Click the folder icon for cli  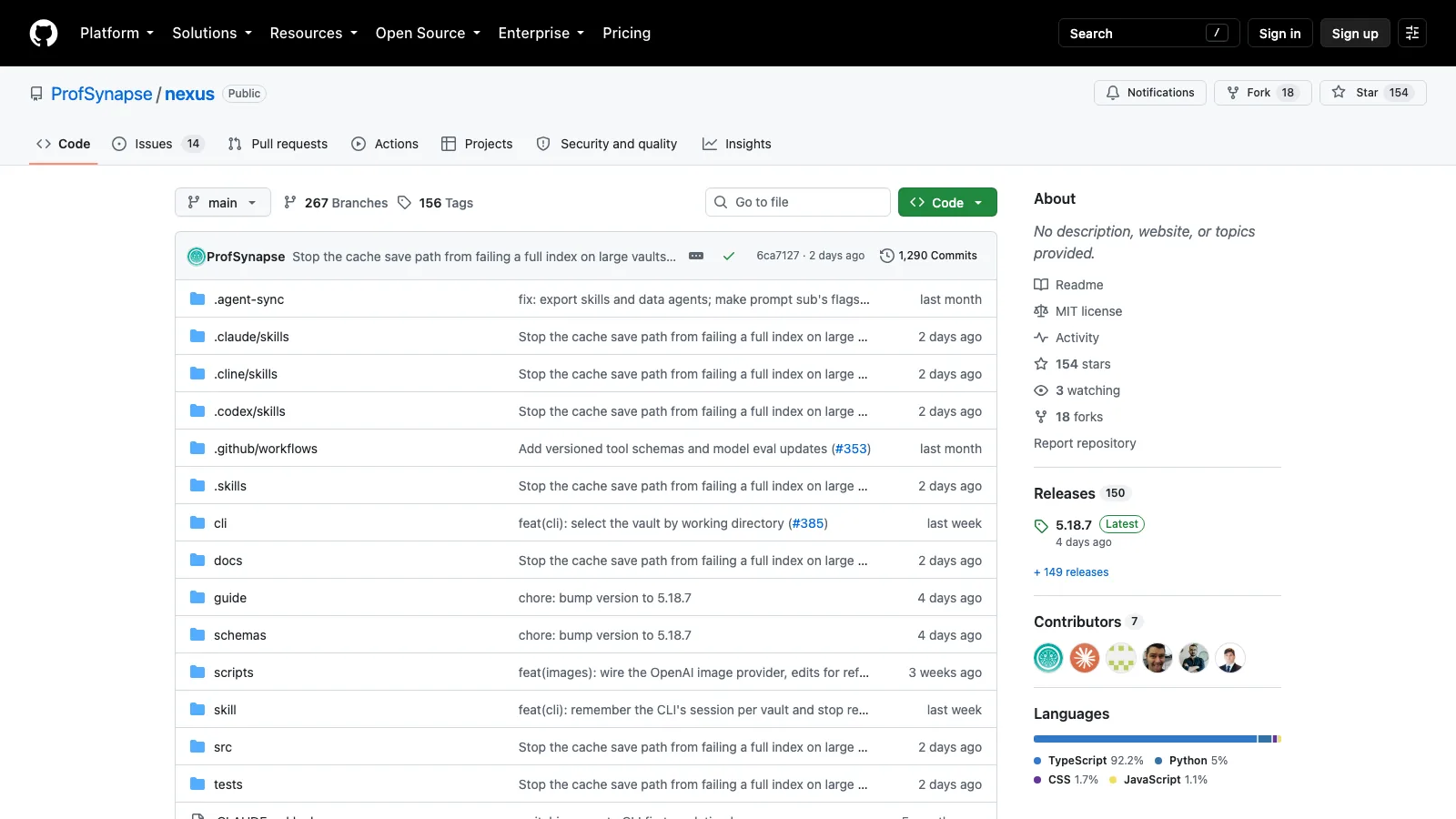click(x=197, y=522)
